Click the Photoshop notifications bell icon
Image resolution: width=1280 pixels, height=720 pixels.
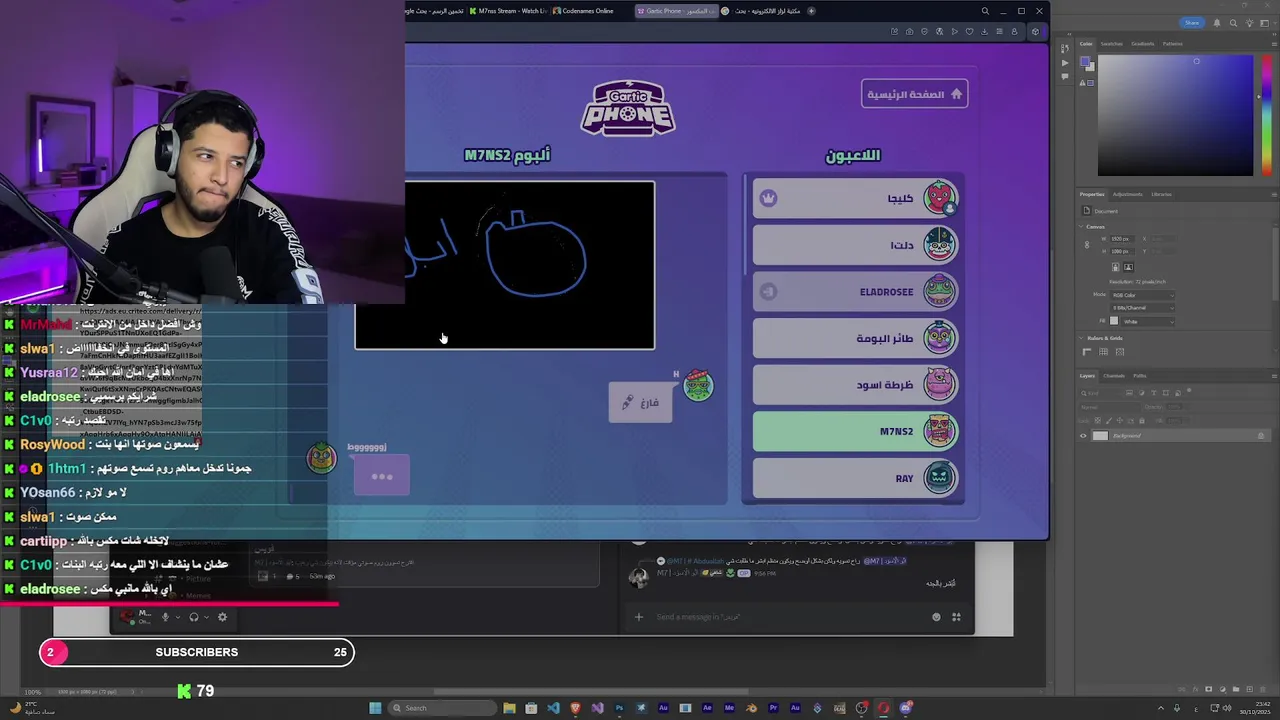(1217, 23)
